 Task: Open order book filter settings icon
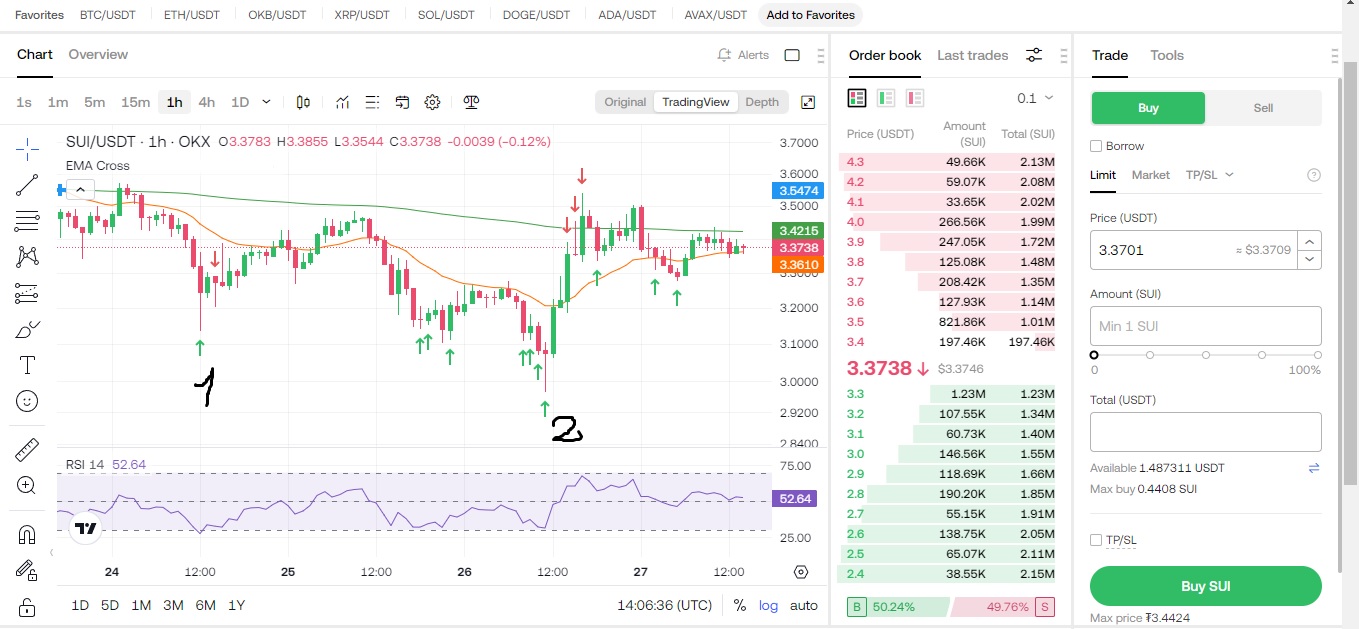pyautogui.click(x=1034, y=55)
